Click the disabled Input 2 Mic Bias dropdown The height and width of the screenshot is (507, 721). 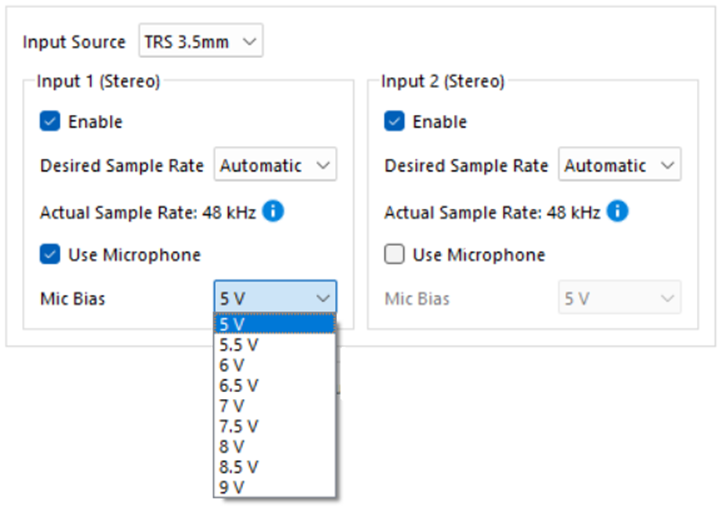point(620,297)
